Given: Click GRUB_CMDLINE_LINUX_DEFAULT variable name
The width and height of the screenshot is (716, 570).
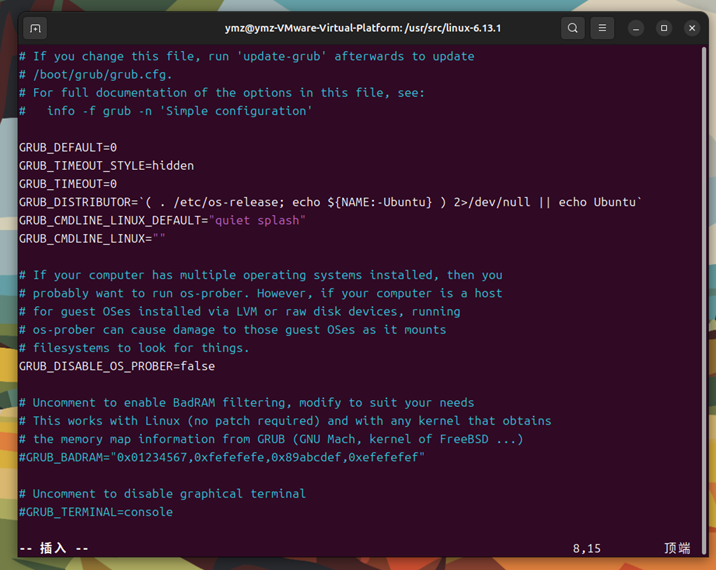Looking at the screenshot, I should (110, 221).
